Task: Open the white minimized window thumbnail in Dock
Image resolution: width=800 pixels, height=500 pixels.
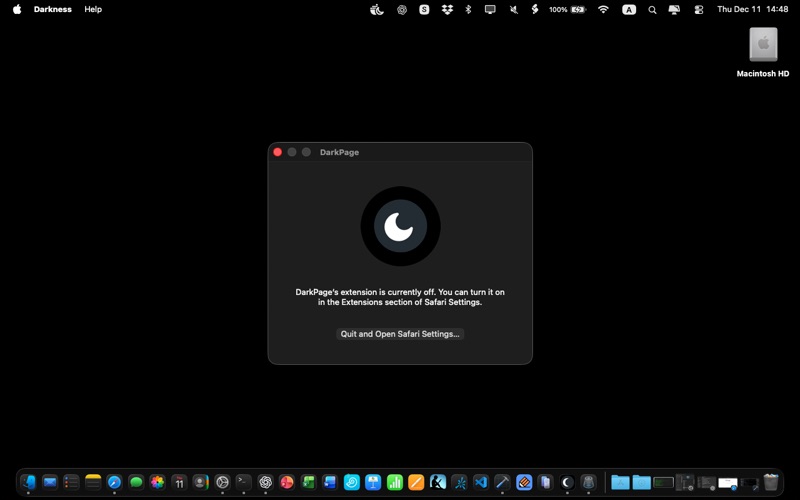Action: pyautogui.click(x=728, y=482)
